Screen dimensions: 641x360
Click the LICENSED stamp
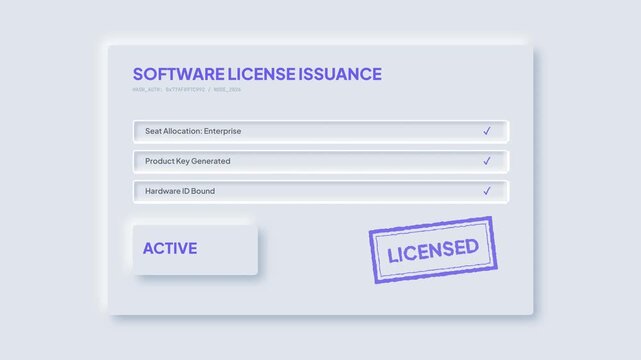pyautogui.click(x=433, y=250)
